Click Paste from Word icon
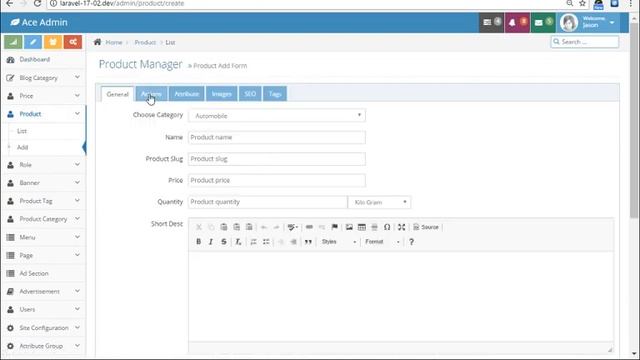Viewport: 640px width, 360px height. [x=249, y=227]
